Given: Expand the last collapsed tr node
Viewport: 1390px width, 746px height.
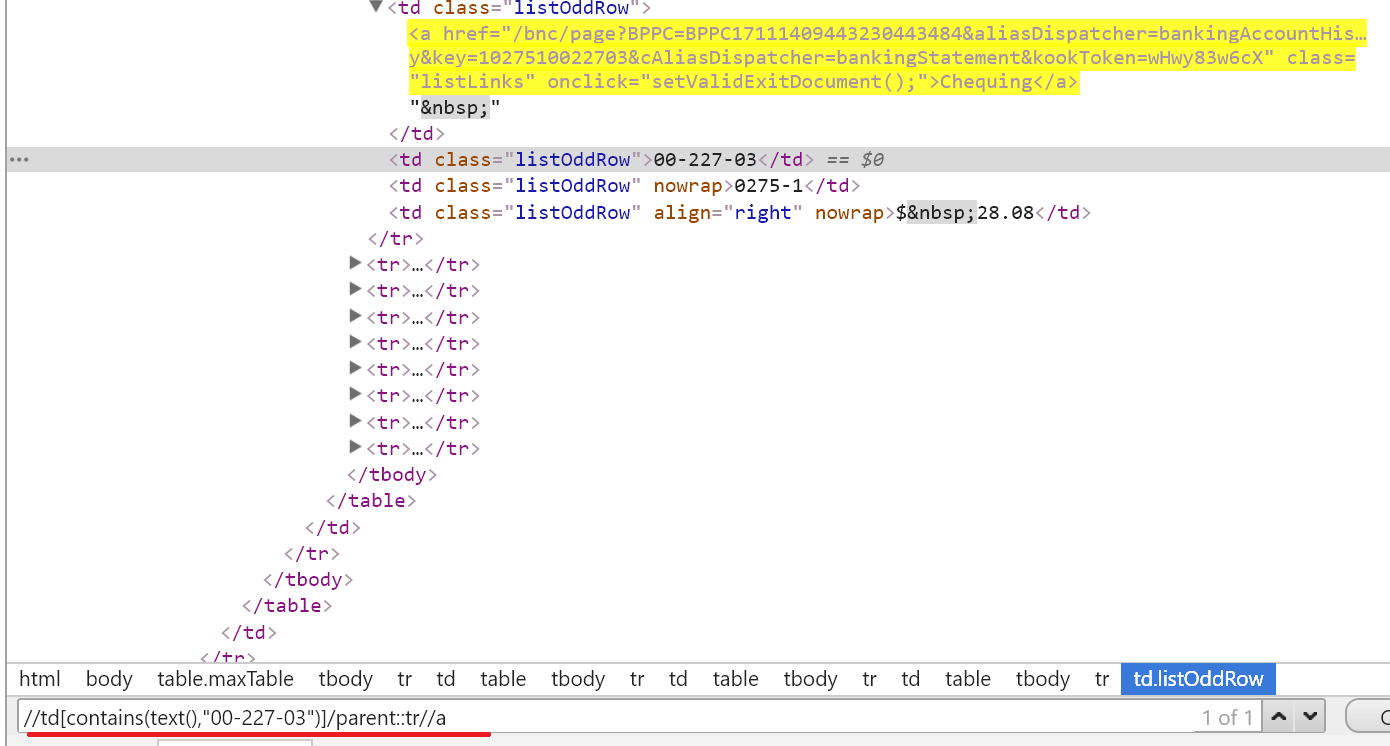Looking at the screenshot, I should (355, 448).
